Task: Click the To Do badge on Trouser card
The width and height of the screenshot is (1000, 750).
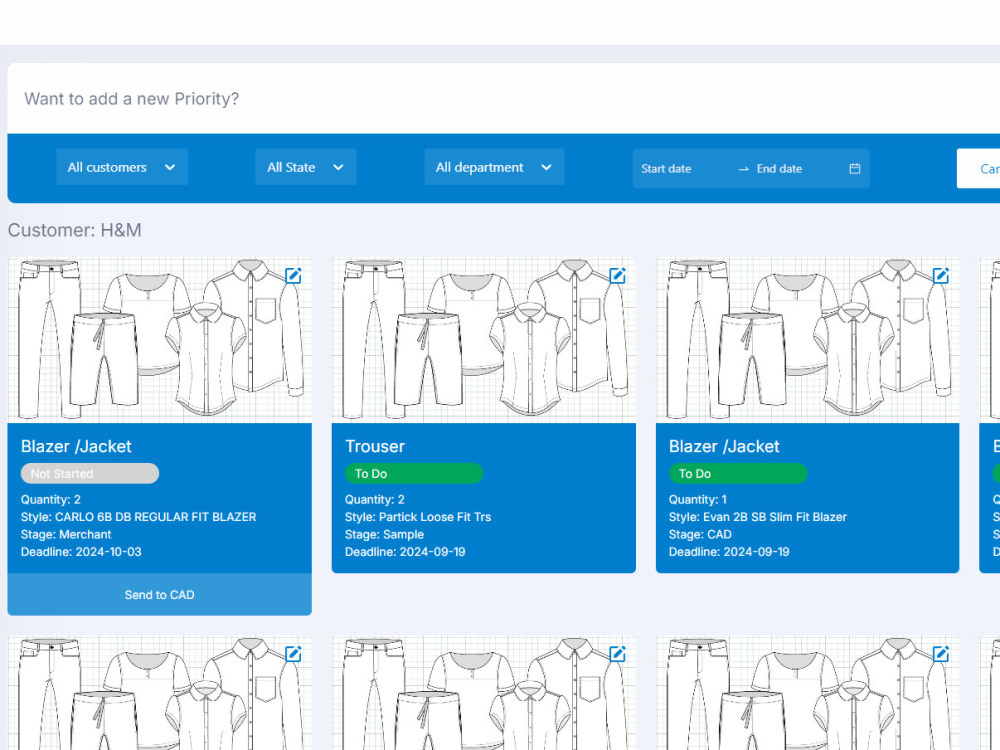Action: click(x=414, y=473)
